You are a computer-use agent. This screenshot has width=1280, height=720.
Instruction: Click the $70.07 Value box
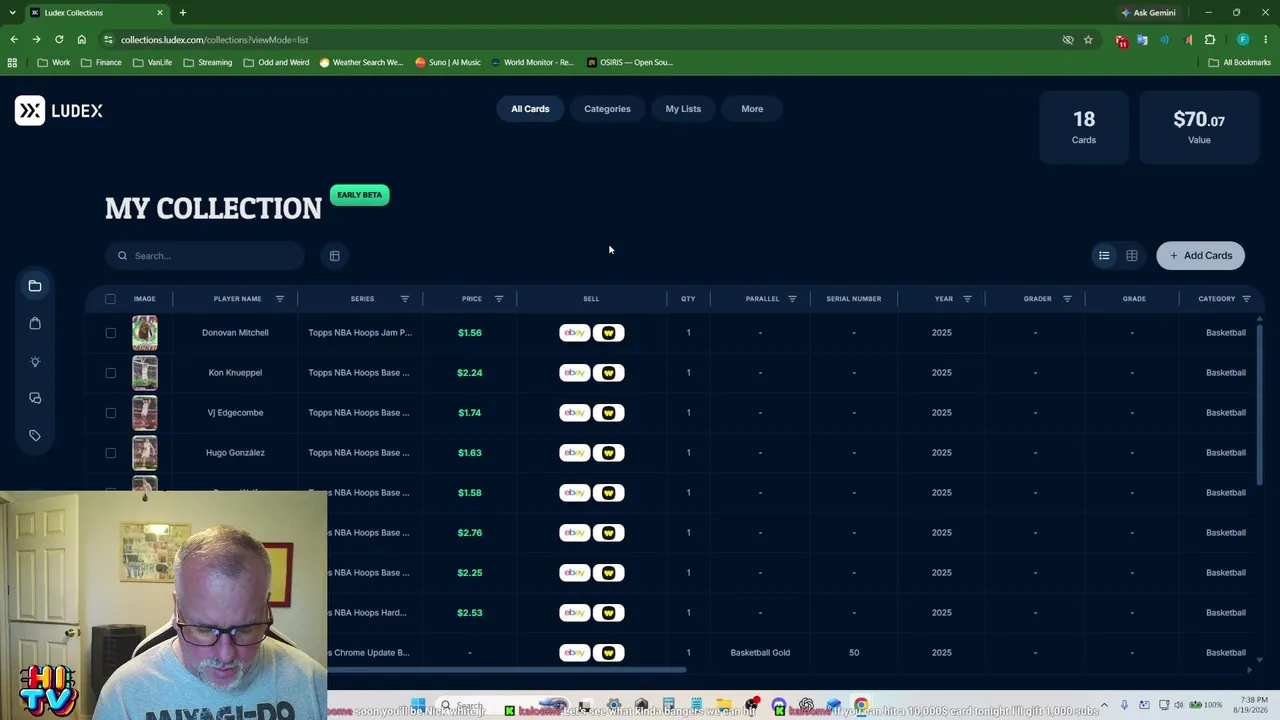pyautogui.click(x=1199, y=127)
